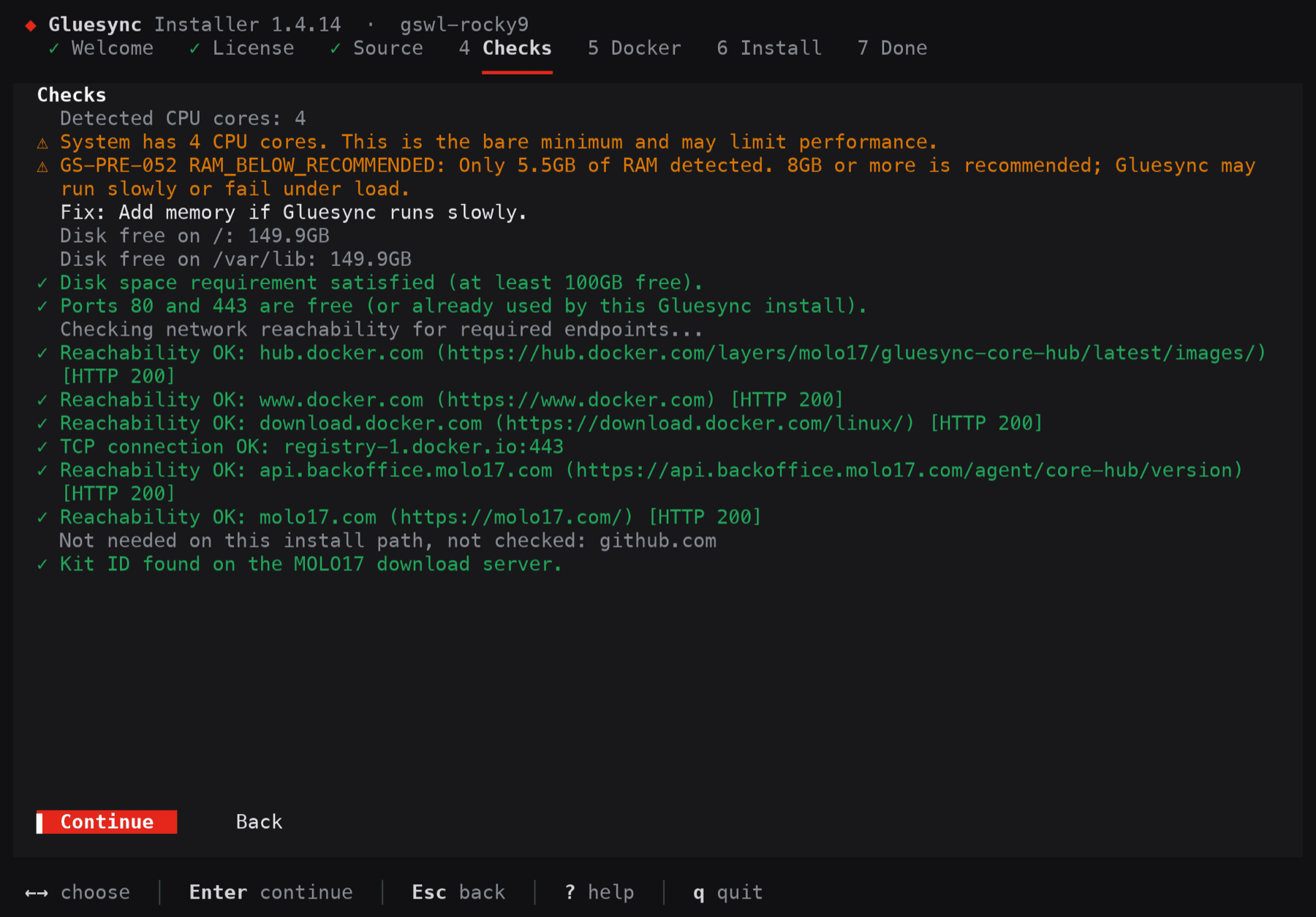Click the 'not checked: github.com' line
This screenshot has width=1316, height=917.
point(387,541)
